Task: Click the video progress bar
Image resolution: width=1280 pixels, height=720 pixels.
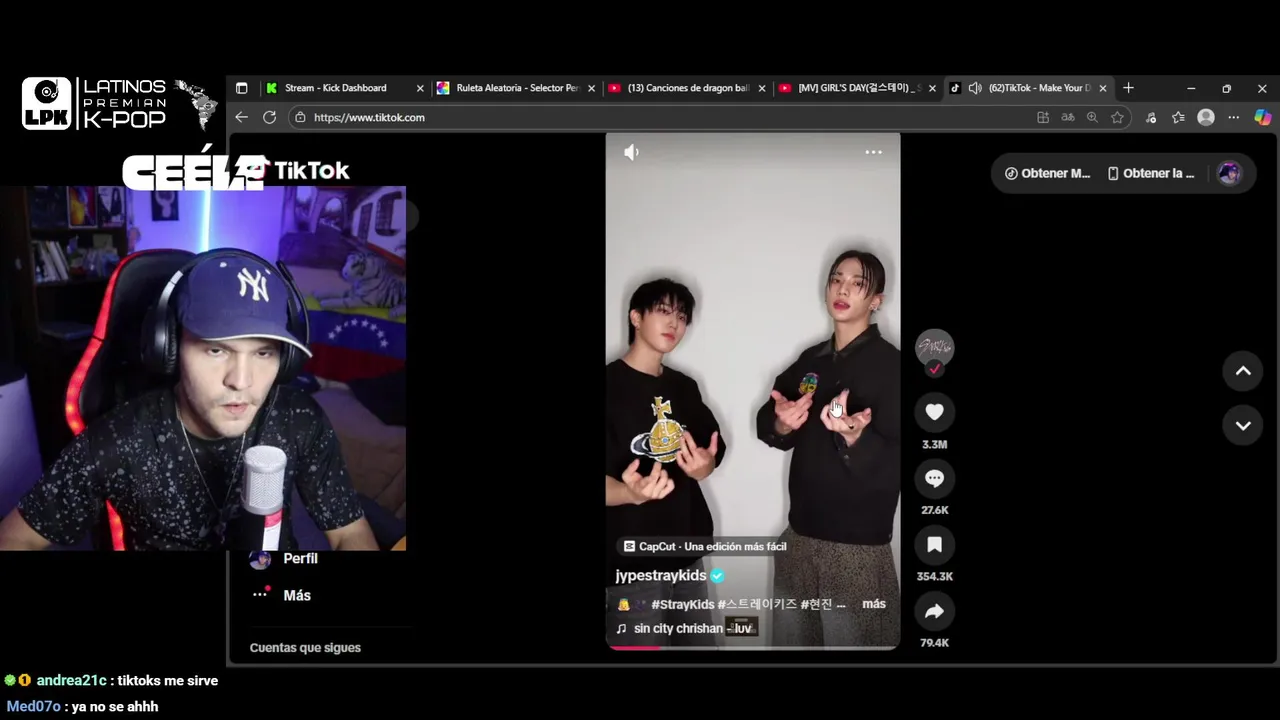Action: (753, 647)
